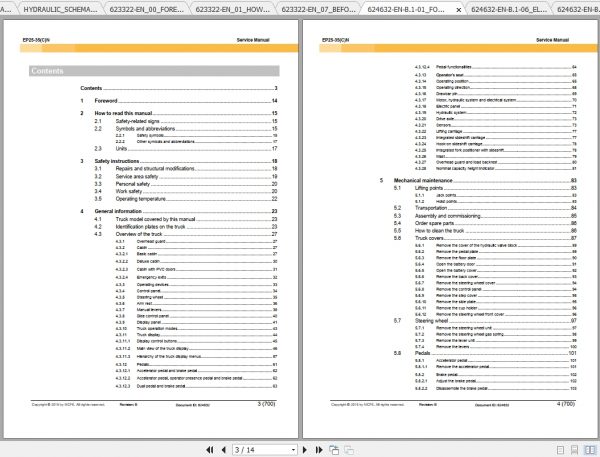Open the 623322-EN_00_FORE... tab
Image resolution: width=600 pixels, height=457 pixels.
point(147,9)
